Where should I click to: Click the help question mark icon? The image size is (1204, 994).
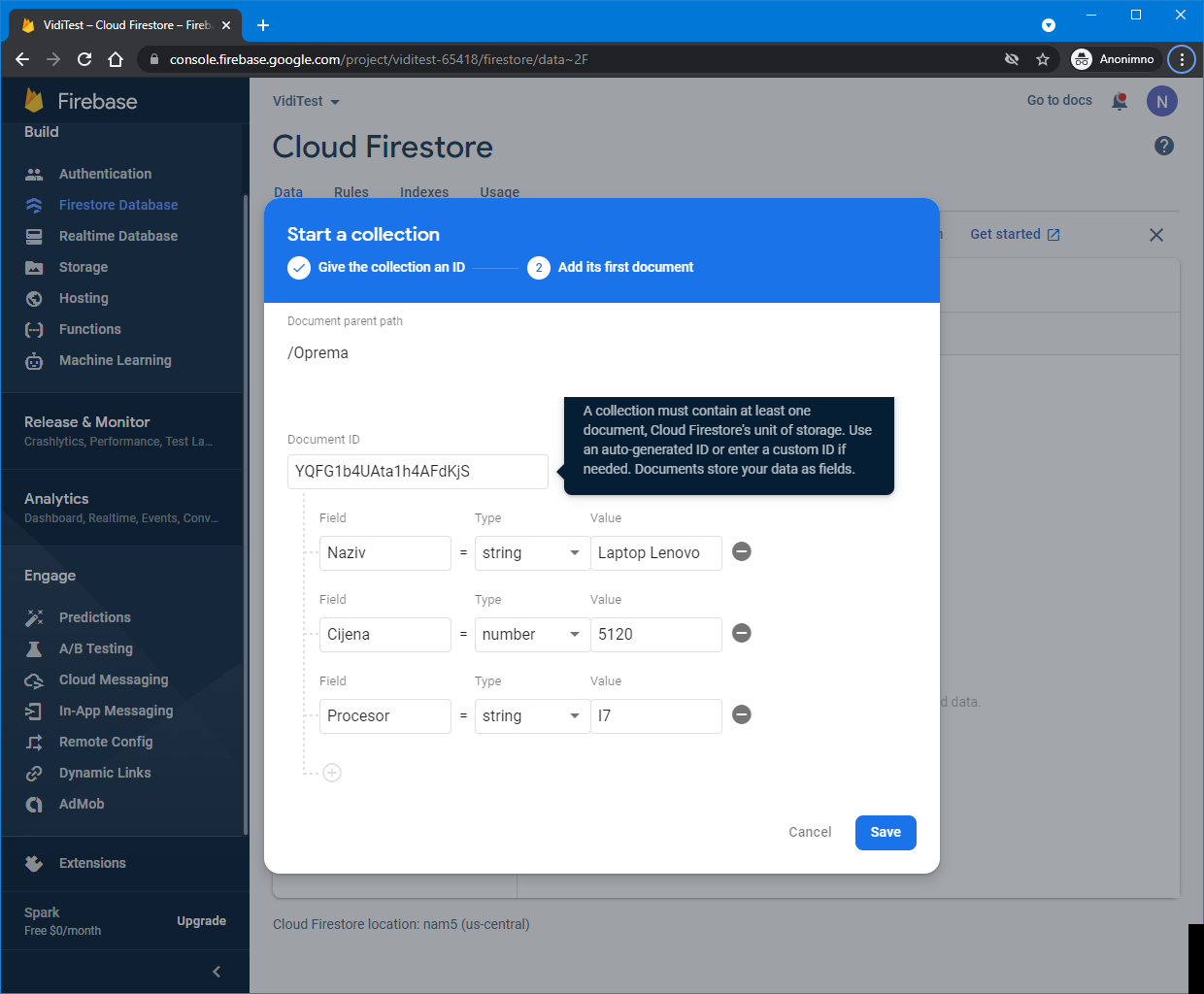[1164, 146]
